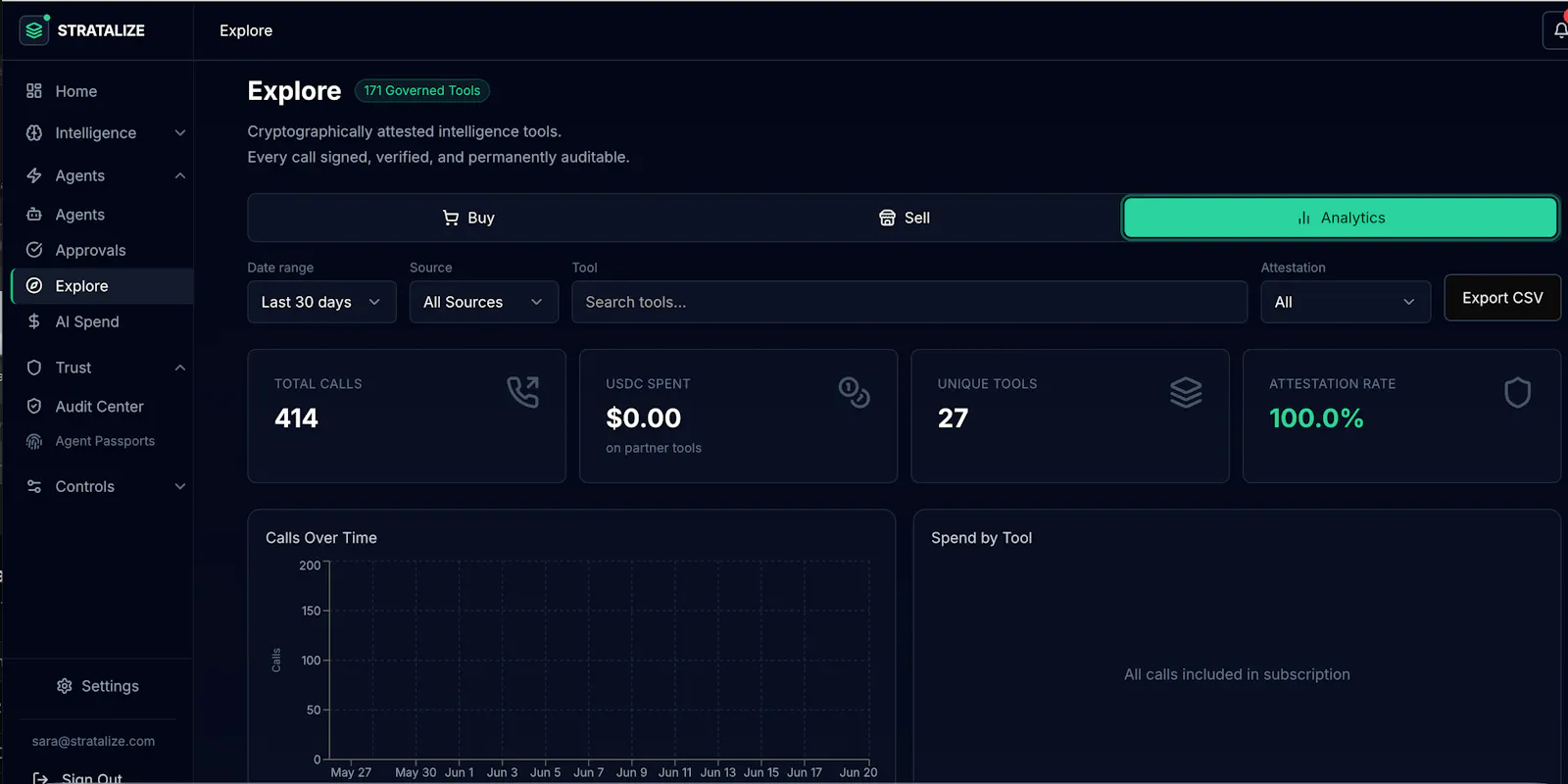Expand the Intelligence section chevron

(x=180, y=132)
